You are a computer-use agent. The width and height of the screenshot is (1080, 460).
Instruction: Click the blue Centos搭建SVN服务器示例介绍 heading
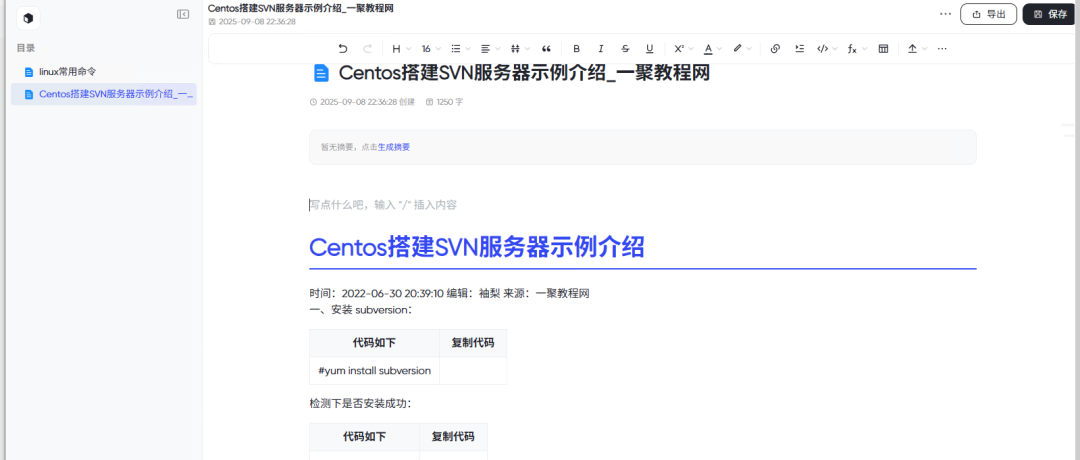coord(477,247)
